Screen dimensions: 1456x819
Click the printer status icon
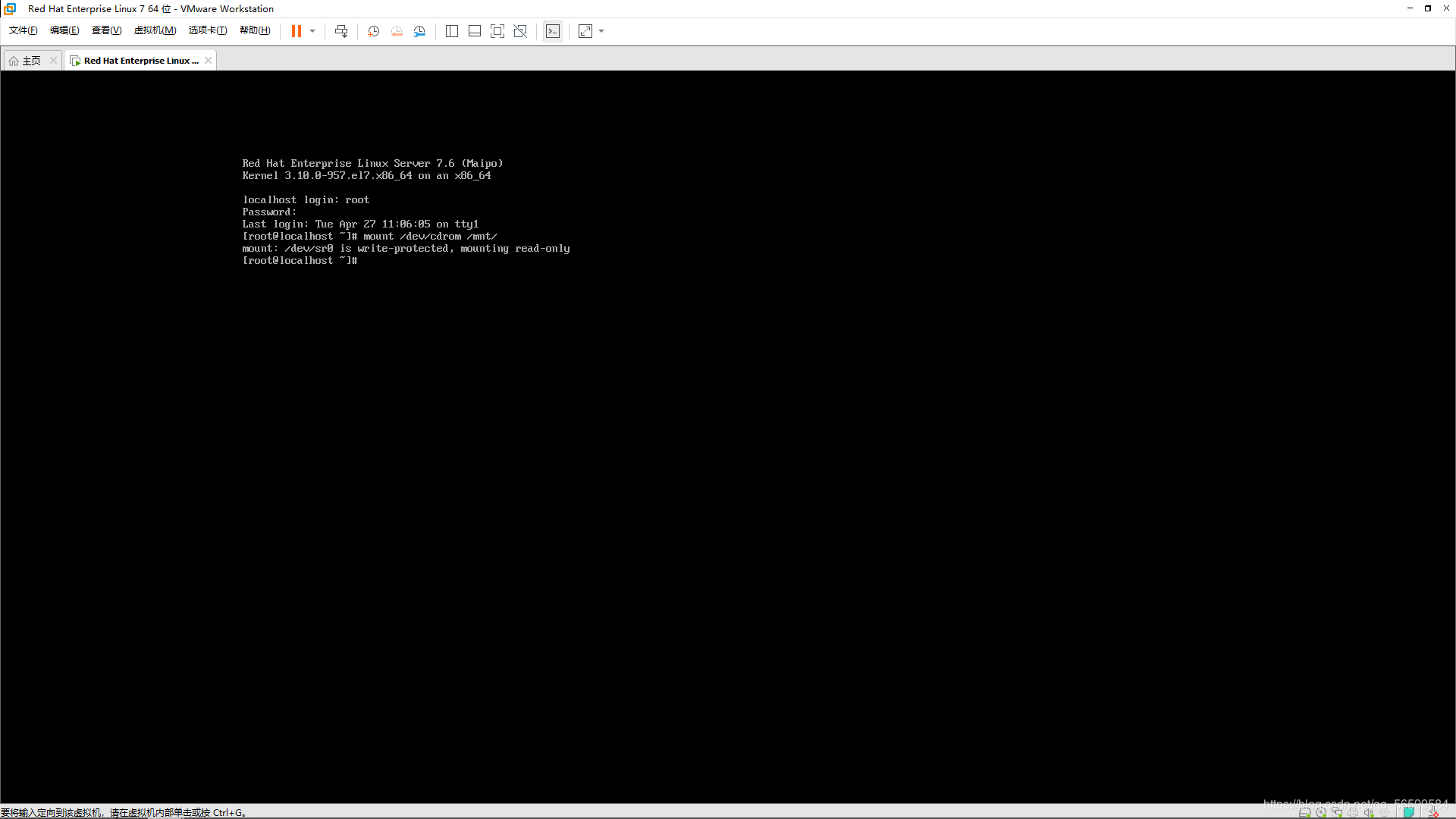[1353, 812]
